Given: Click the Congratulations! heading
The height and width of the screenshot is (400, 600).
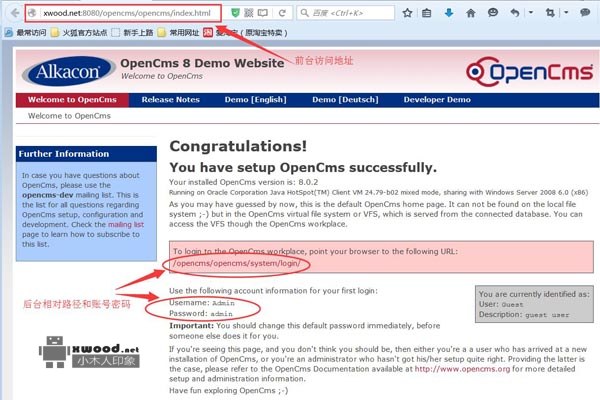Looking at the screenshot, I should [238, 146].
